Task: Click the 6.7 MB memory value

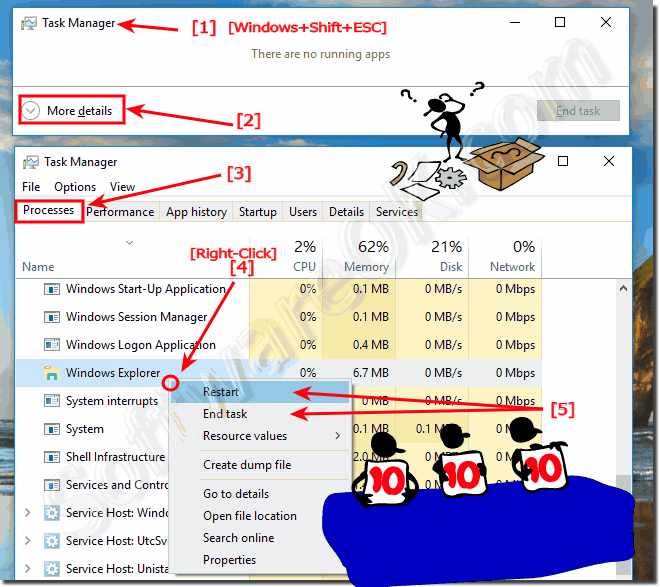Action: pyautogui.click(x=371, y=373)
